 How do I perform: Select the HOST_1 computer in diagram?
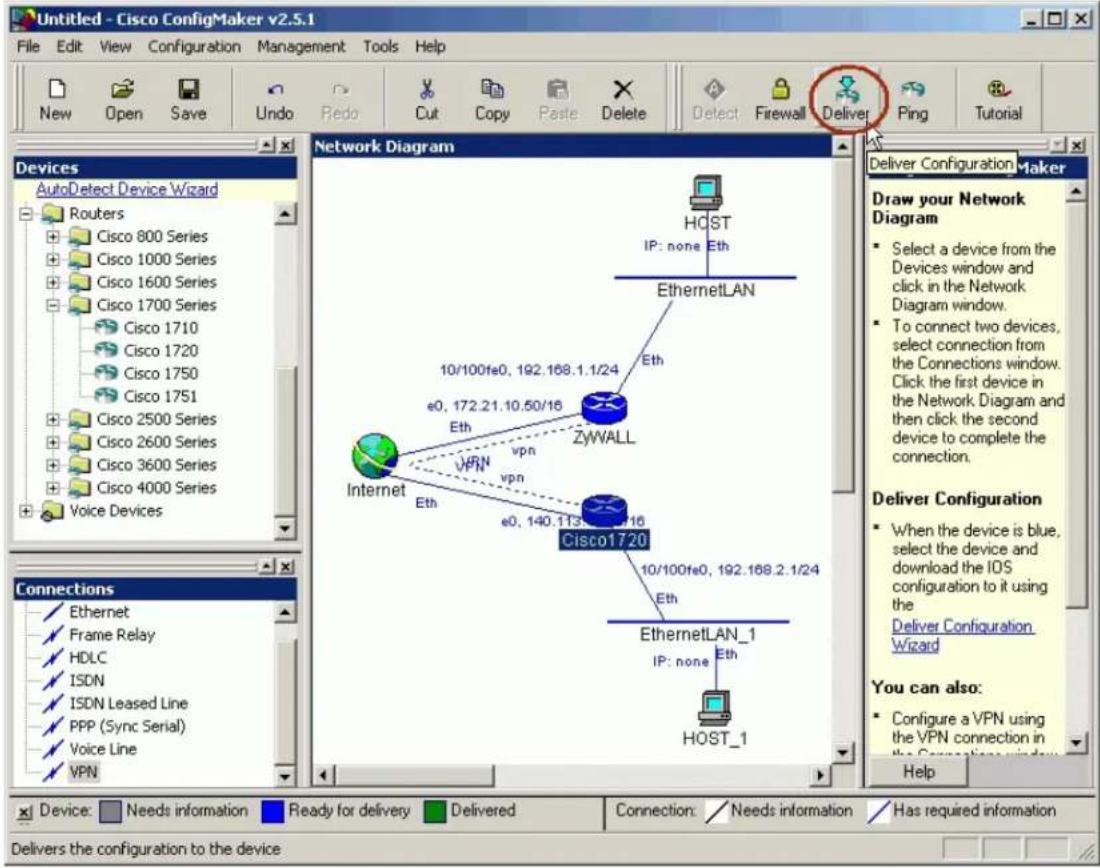coord(715,708)
